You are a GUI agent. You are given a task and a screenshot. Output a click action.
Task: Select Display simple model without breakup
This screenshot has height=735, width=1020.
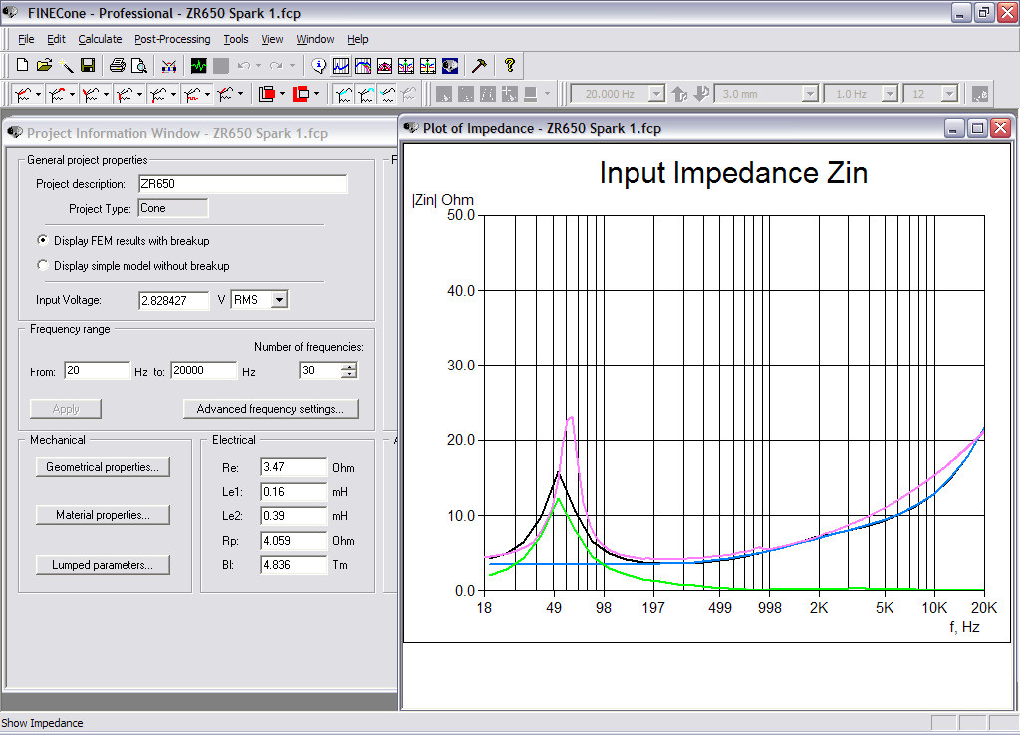click(43, 265)
